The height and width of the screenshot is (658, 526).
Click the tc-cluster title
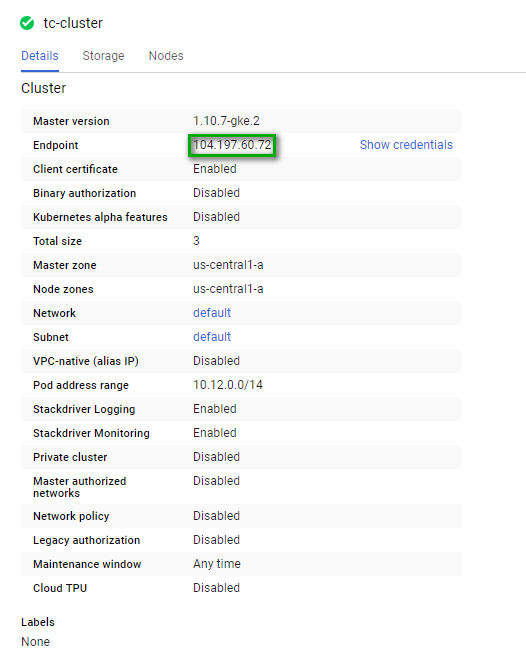click(73, 23)
